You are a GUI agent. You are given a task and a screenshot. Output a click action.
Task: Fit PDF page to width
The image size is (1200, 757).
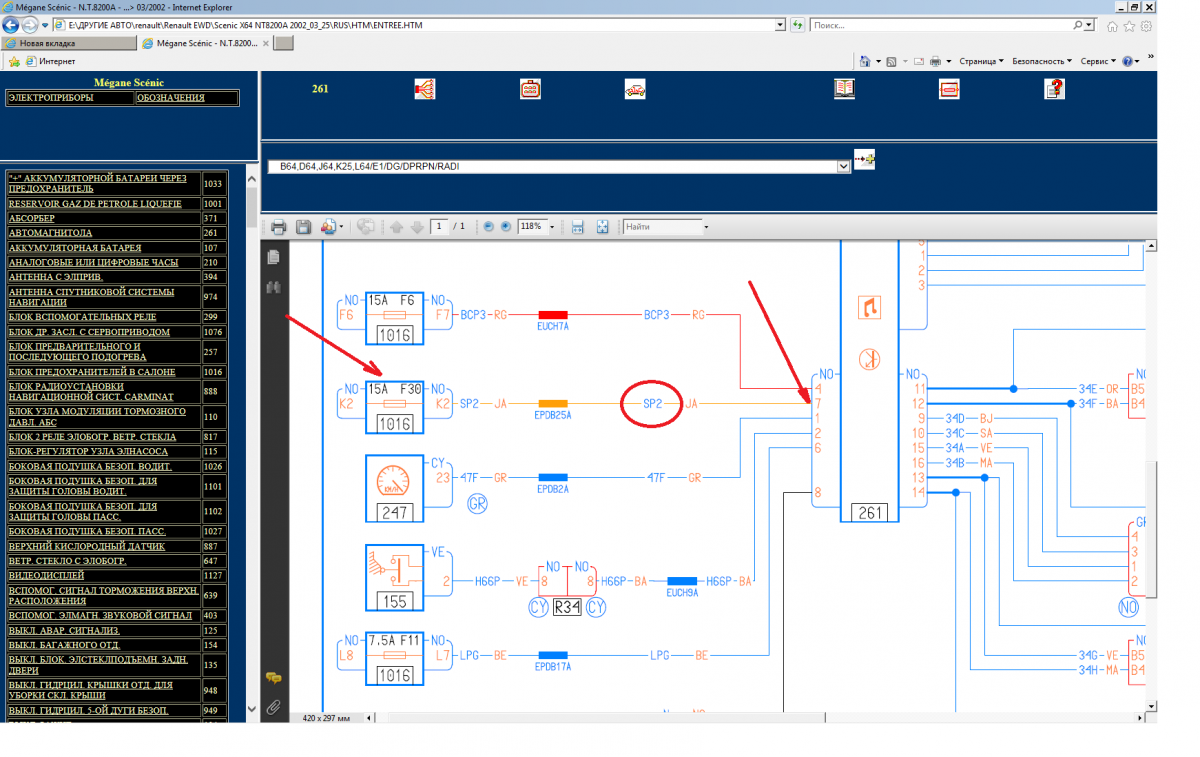(577, 227)
